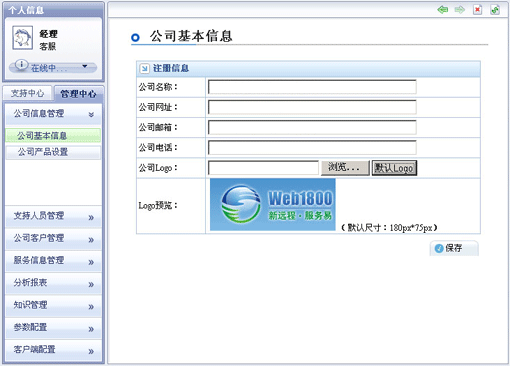The image size is (510, 366).
Task: Click the green refresh page icon
Action: pyautogui.click(x=495, y=10)
